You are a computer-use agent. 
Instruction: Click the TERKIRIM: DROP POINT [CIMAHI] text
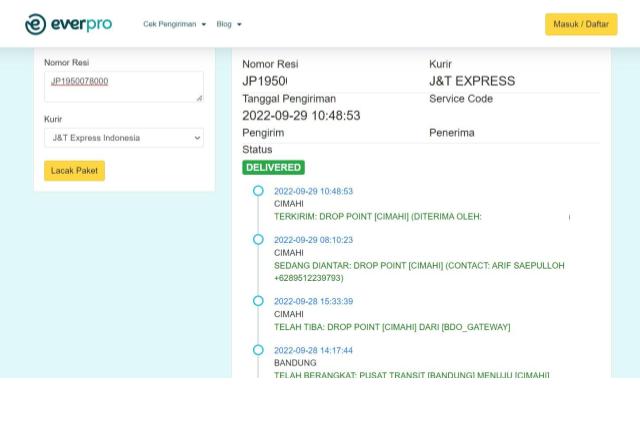[x=378, y=217]
